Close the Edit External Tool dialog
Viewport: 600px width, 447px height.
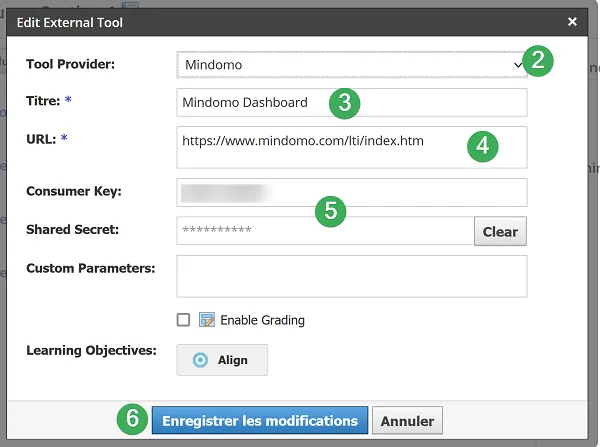(x=572, y=21)
